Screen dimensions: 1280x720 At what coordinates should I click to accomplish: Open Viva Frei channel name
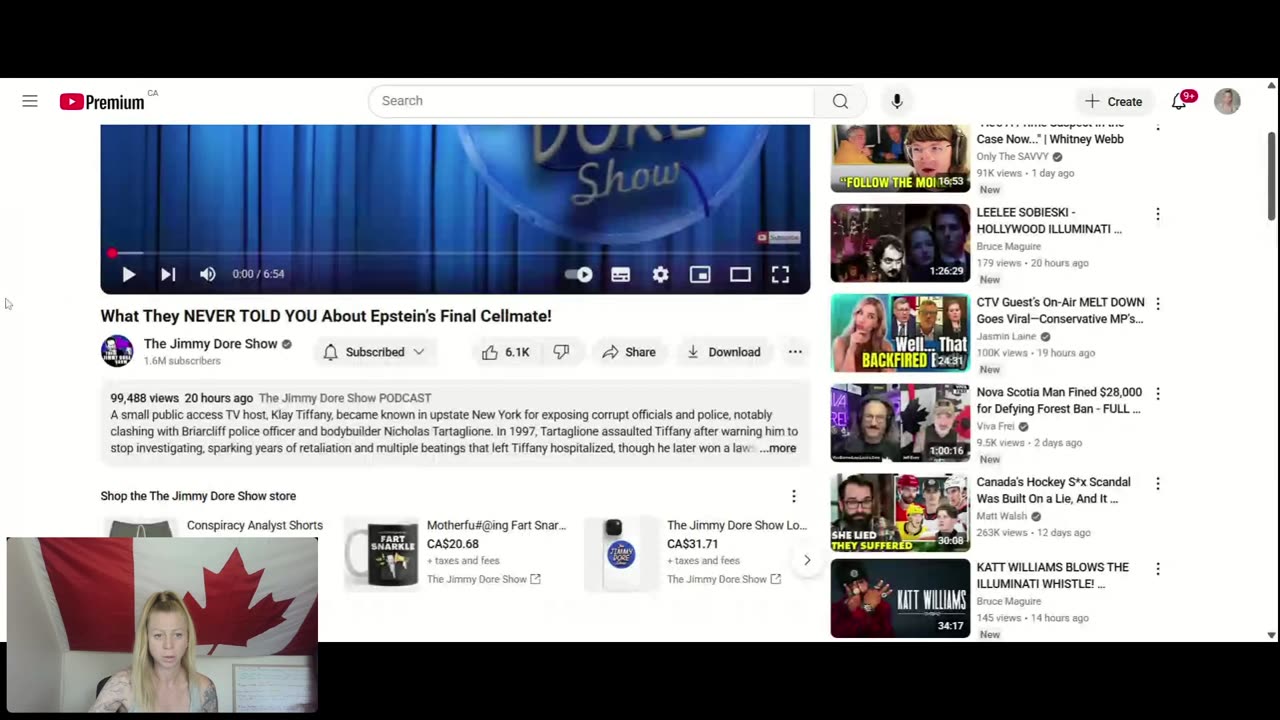(995, 426)
